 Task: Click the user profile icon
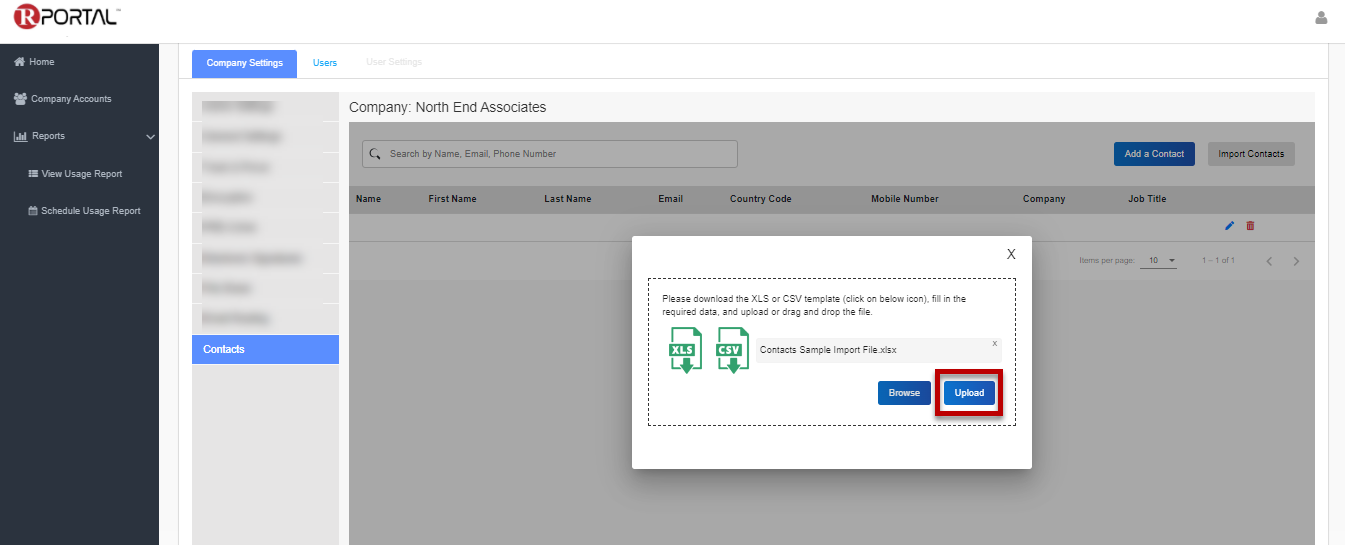click(x=1321, y=18)
